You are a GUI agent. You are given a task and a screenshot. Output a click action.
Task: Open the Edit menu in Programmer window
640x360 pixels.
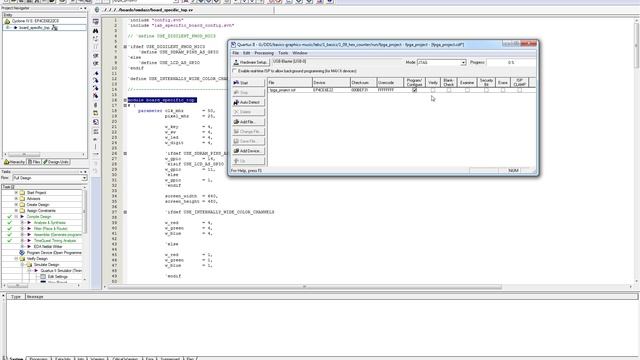coord(247,53)
